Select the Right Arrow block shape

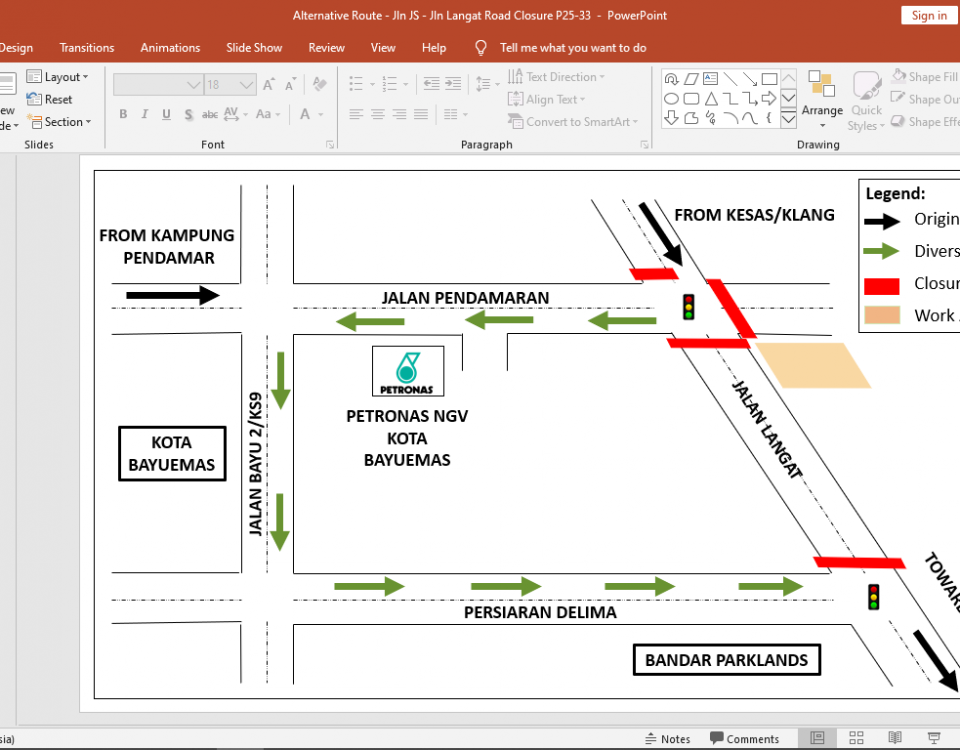pos(768,99)
